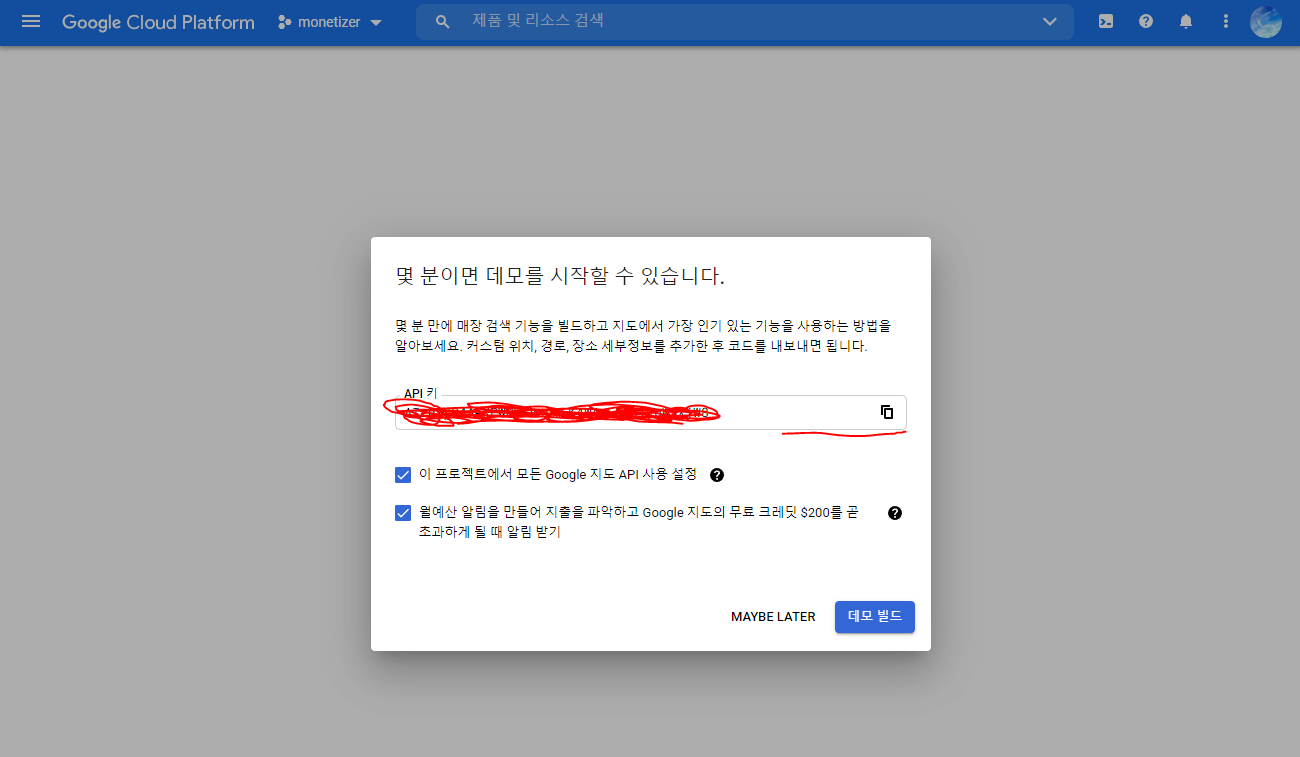
Task: Click the dialog title 몇 분이면 데모를 시작할 수 있습니다
Action: [559, 276]
